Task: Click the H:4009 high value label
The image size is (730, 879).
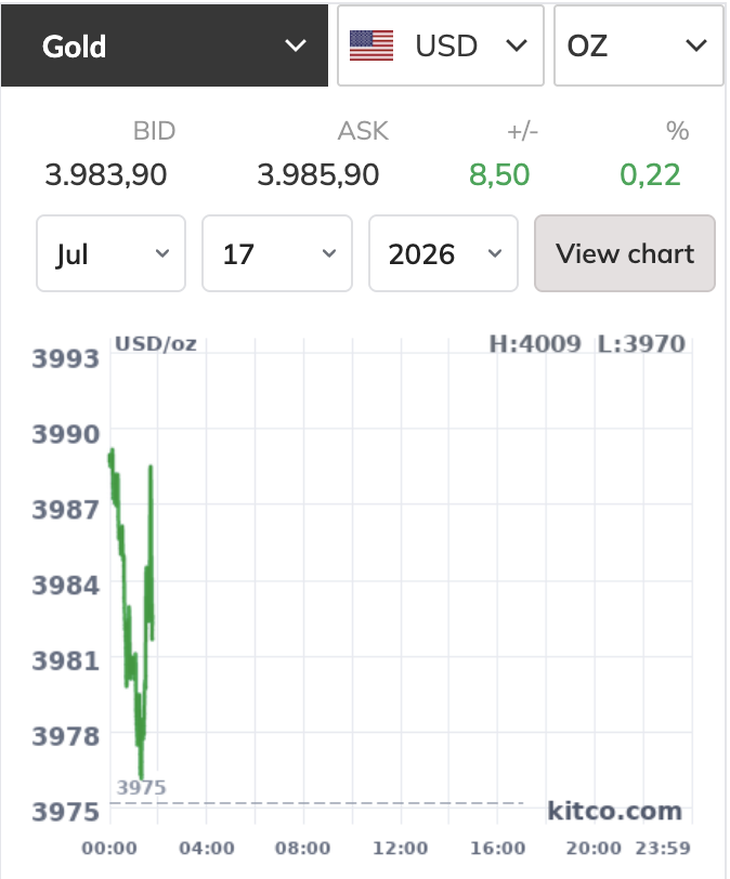Action: 535,344
